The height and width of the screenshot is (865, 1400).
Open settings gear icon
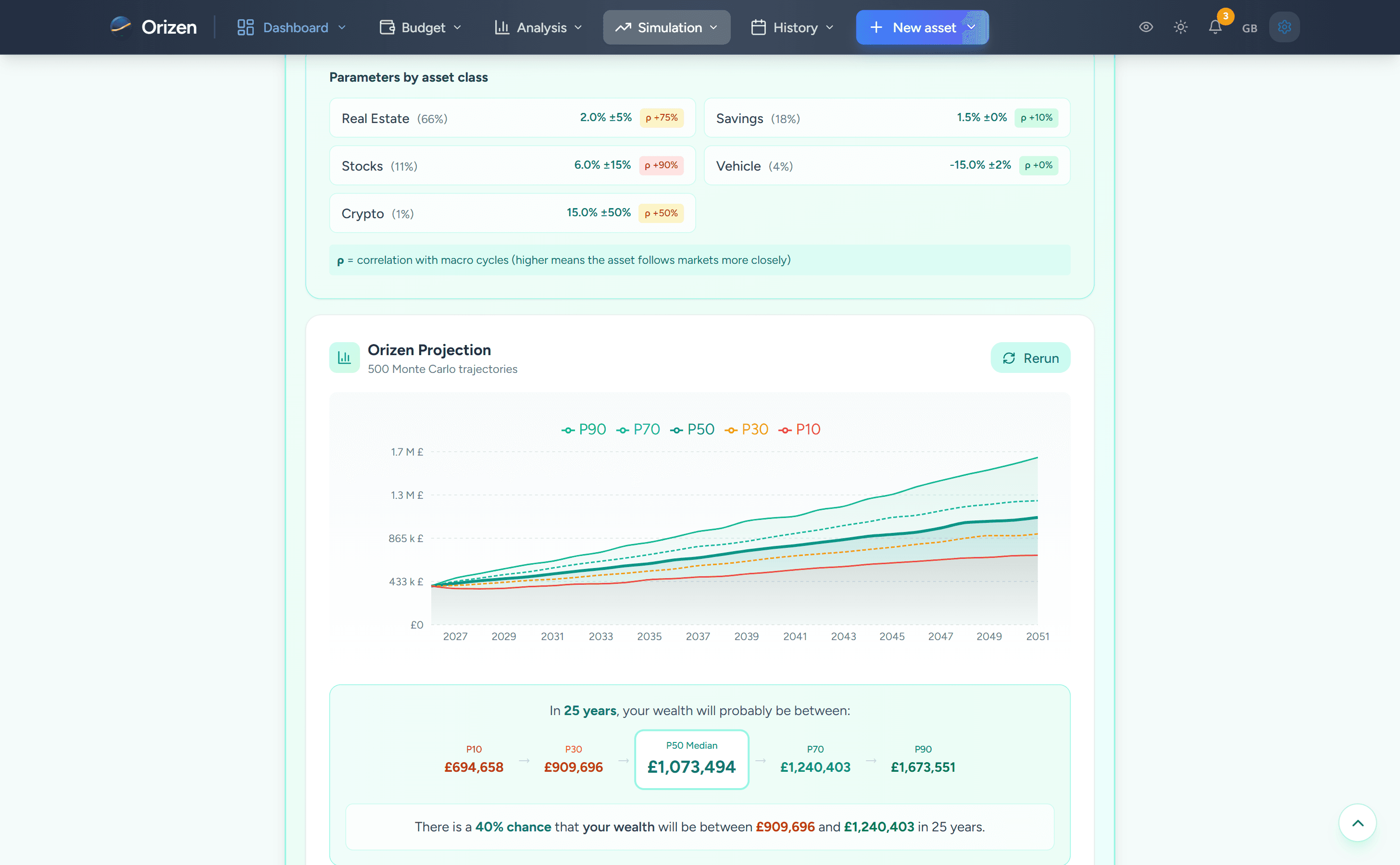[x=1285, y=27]
